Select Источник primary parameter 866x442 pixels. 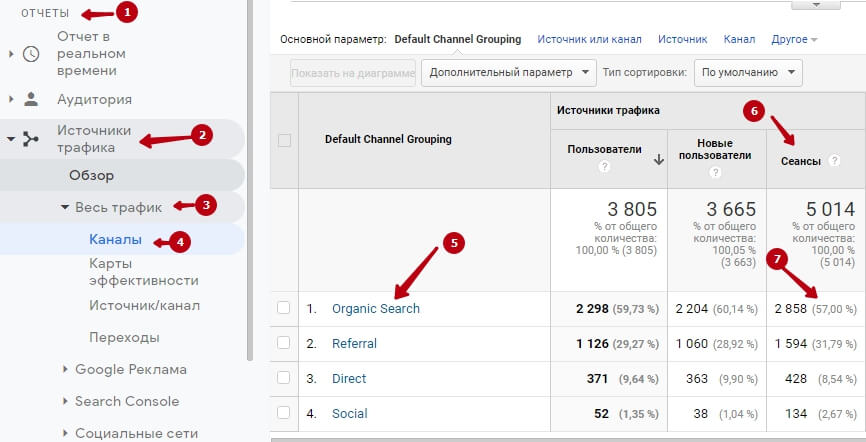pos(683,39)
